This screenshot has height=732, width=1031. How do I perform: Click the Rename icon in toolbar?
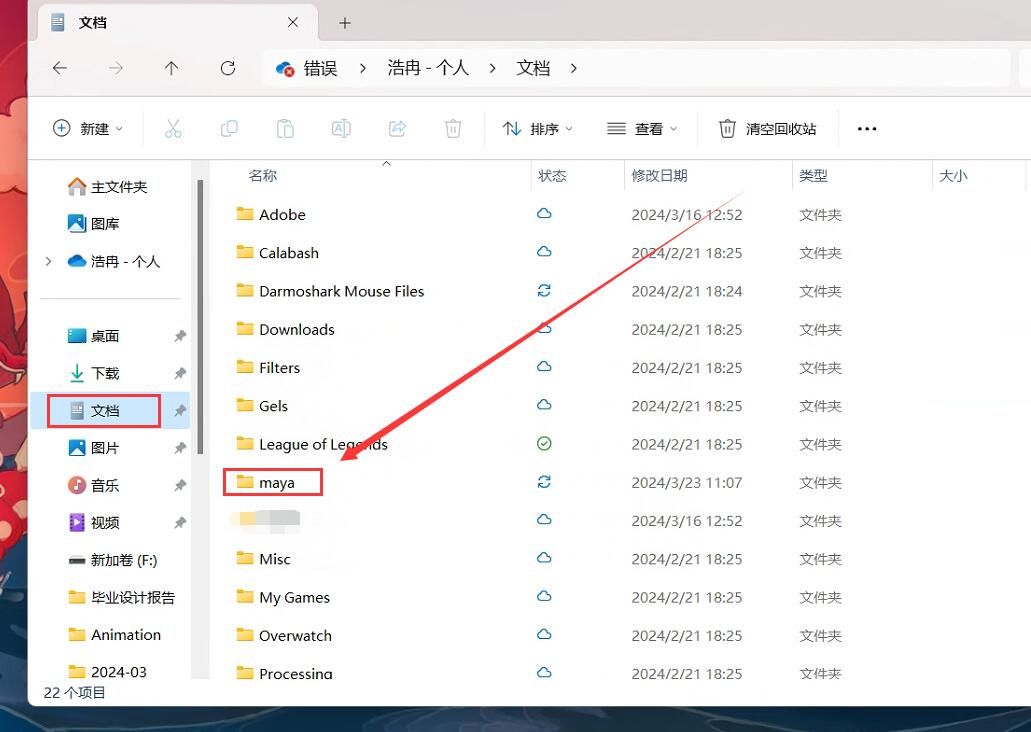coord(341,128)
